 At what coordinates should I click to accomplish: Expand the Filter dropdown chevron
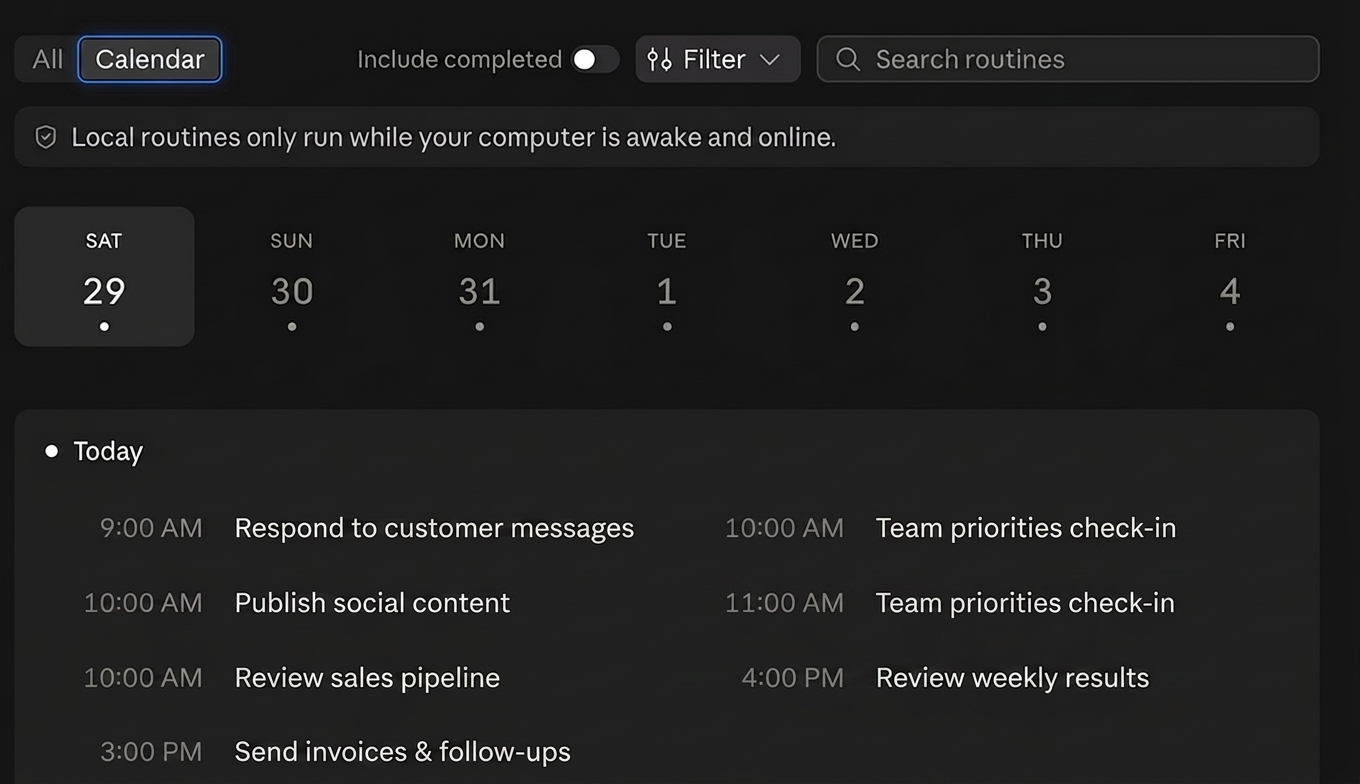[769, 59]
